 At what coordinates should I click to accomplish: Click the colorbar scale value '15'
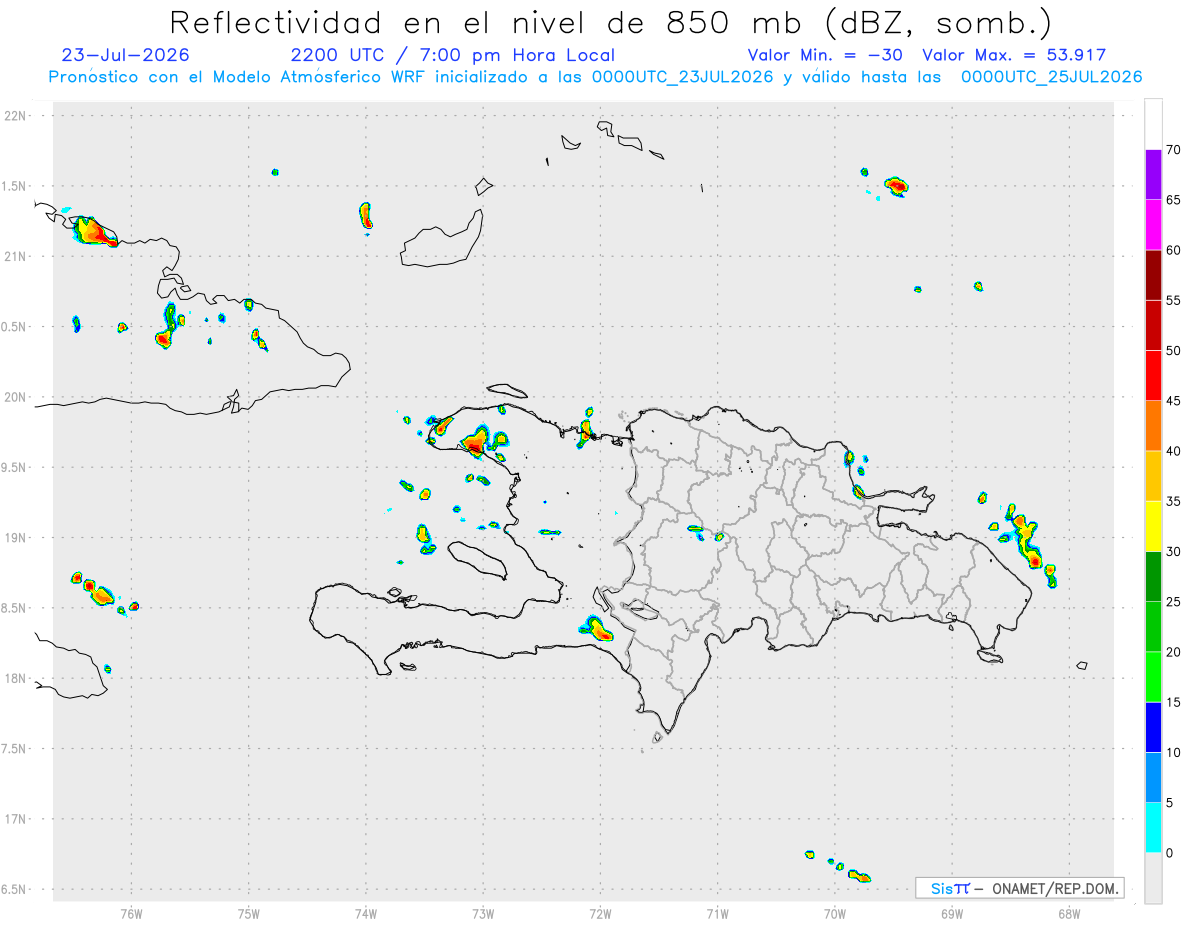[x=1173, y=702]
